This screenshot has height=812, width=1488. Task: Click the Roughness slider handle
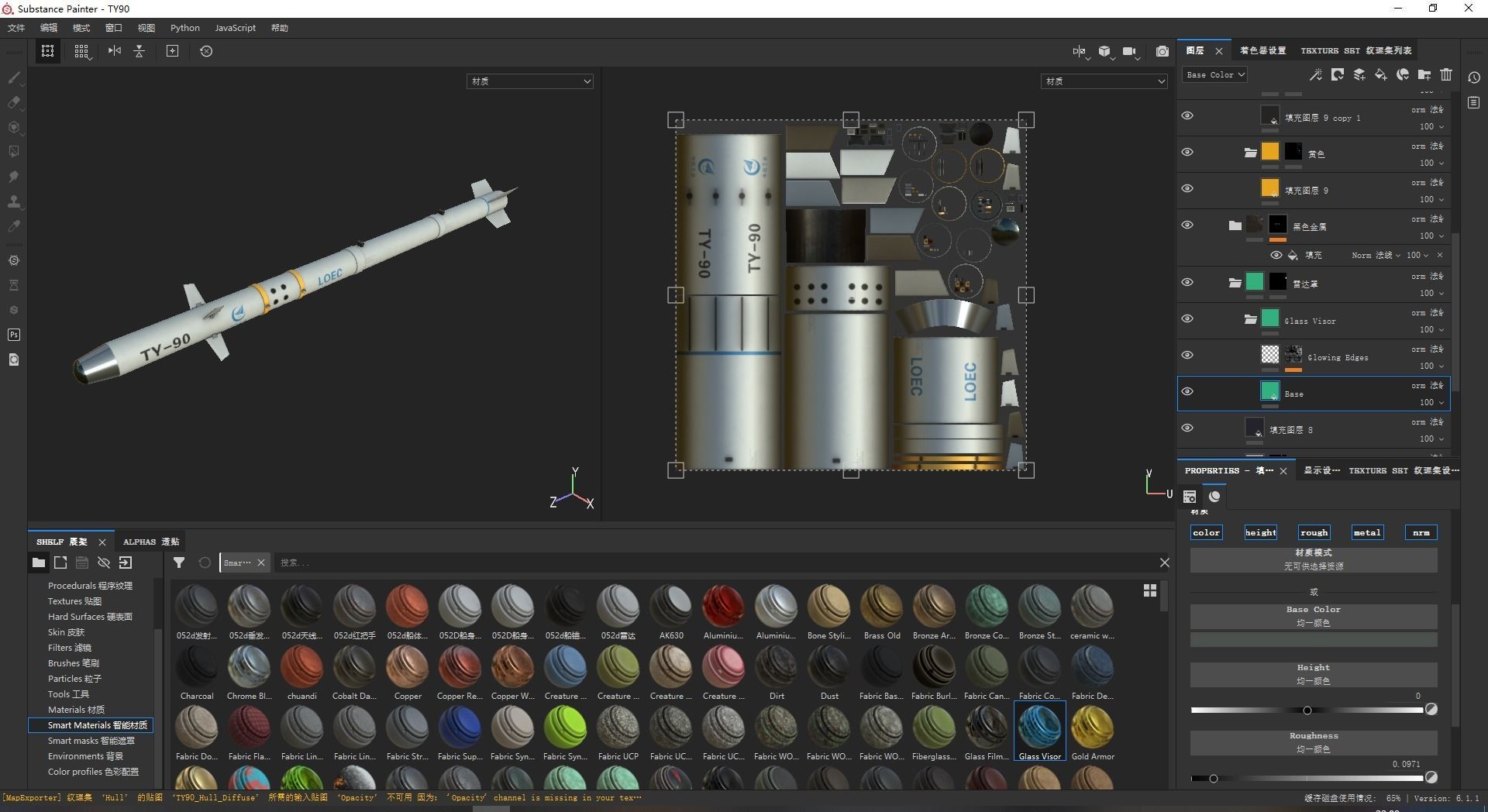point(1214,778)
